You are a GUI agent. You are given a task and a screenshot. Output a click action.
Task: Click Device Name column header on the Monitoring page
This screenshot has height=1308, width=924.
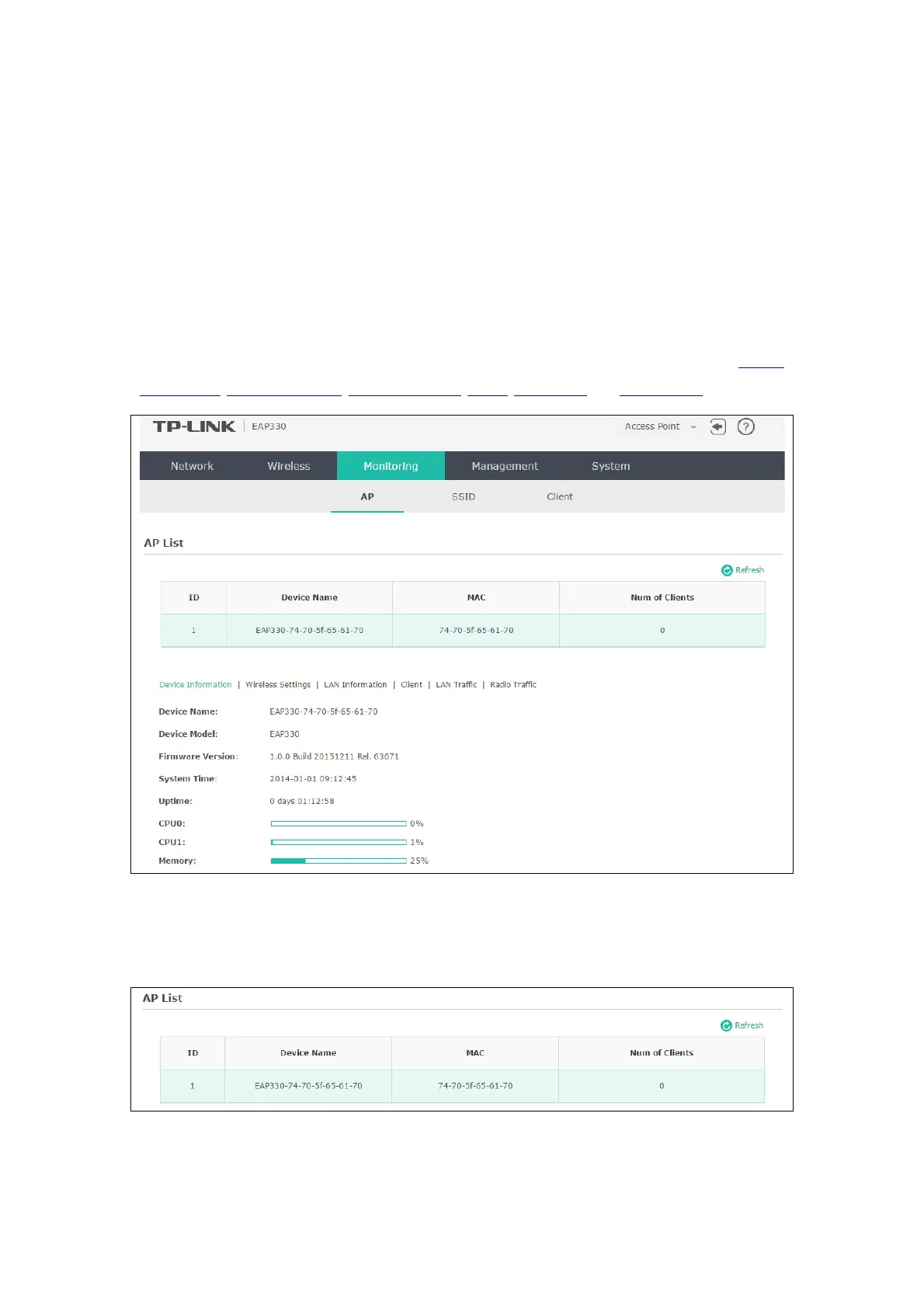pos(309,597)
